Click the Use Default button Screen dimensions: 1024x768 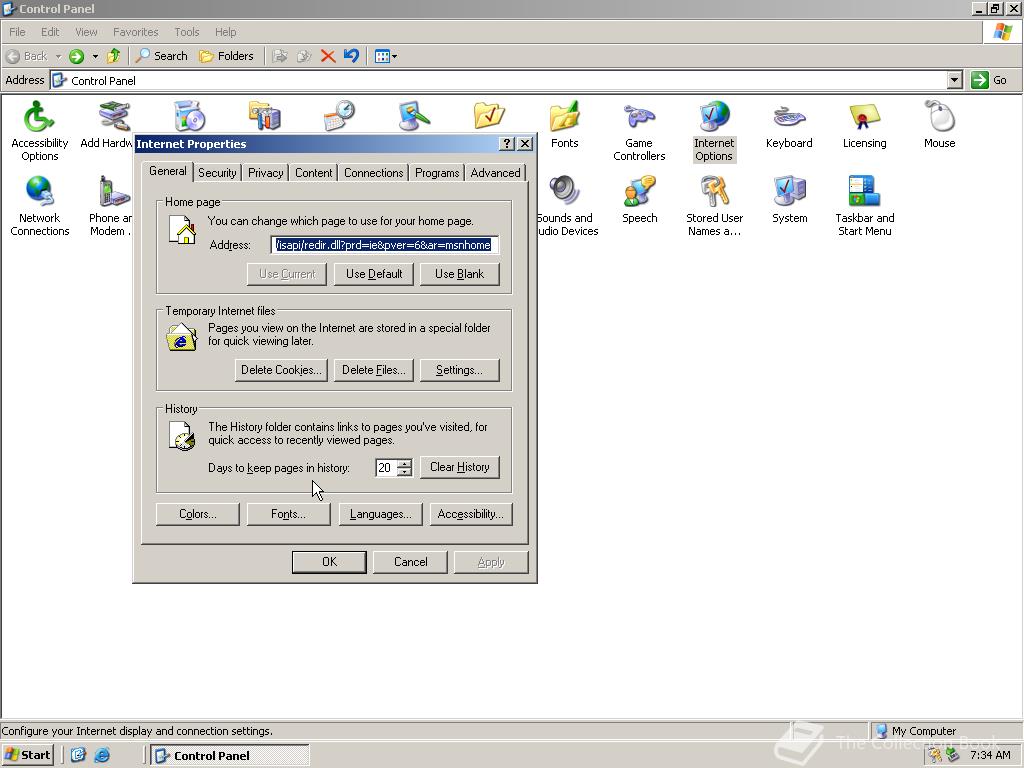point(374,274)
